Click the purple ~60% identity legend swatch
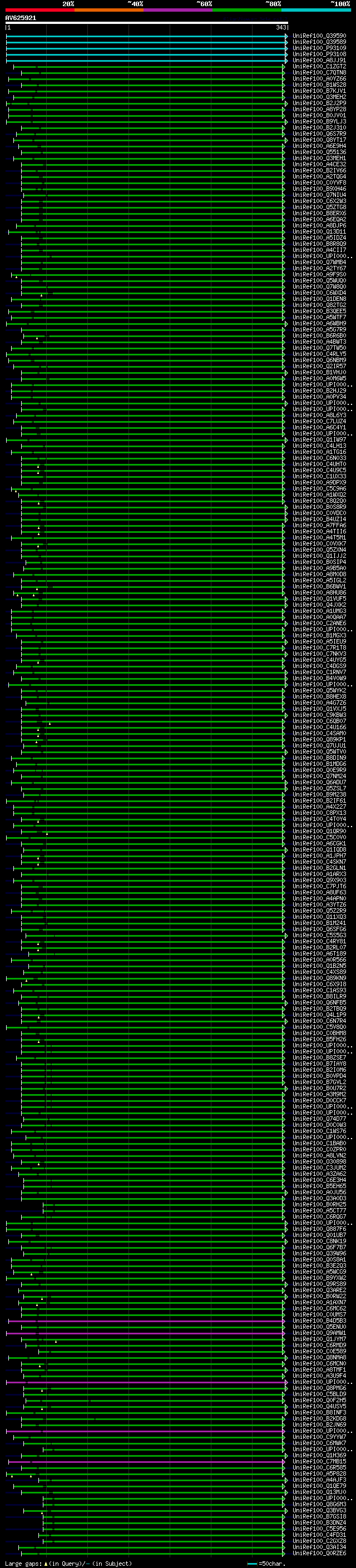The height and width of the screenshot is (1568, 356). point(179,10)
